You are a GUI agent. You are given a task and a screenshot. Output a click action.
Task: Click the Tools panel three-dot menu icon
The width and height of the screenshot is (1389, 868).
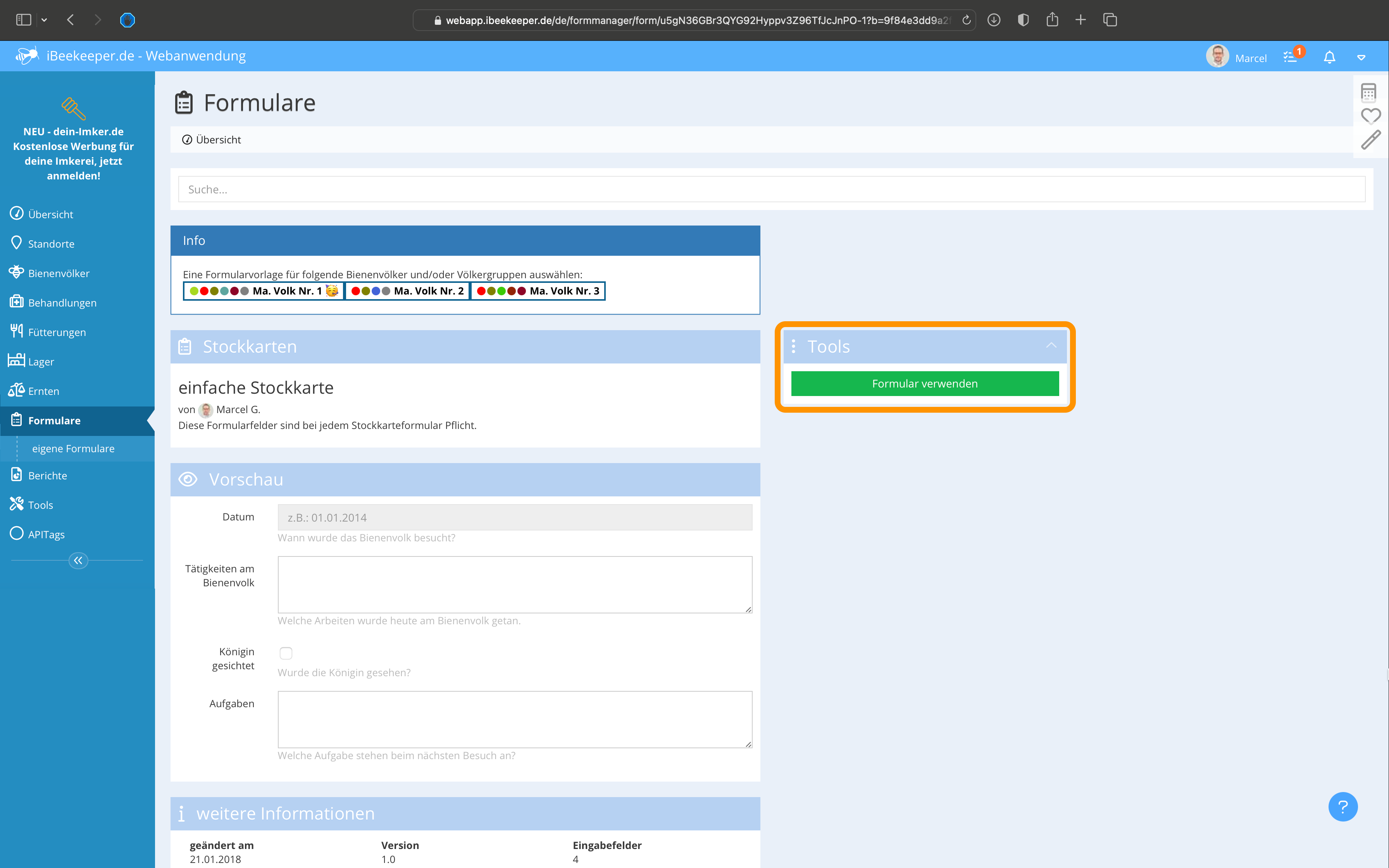[793, 346]
